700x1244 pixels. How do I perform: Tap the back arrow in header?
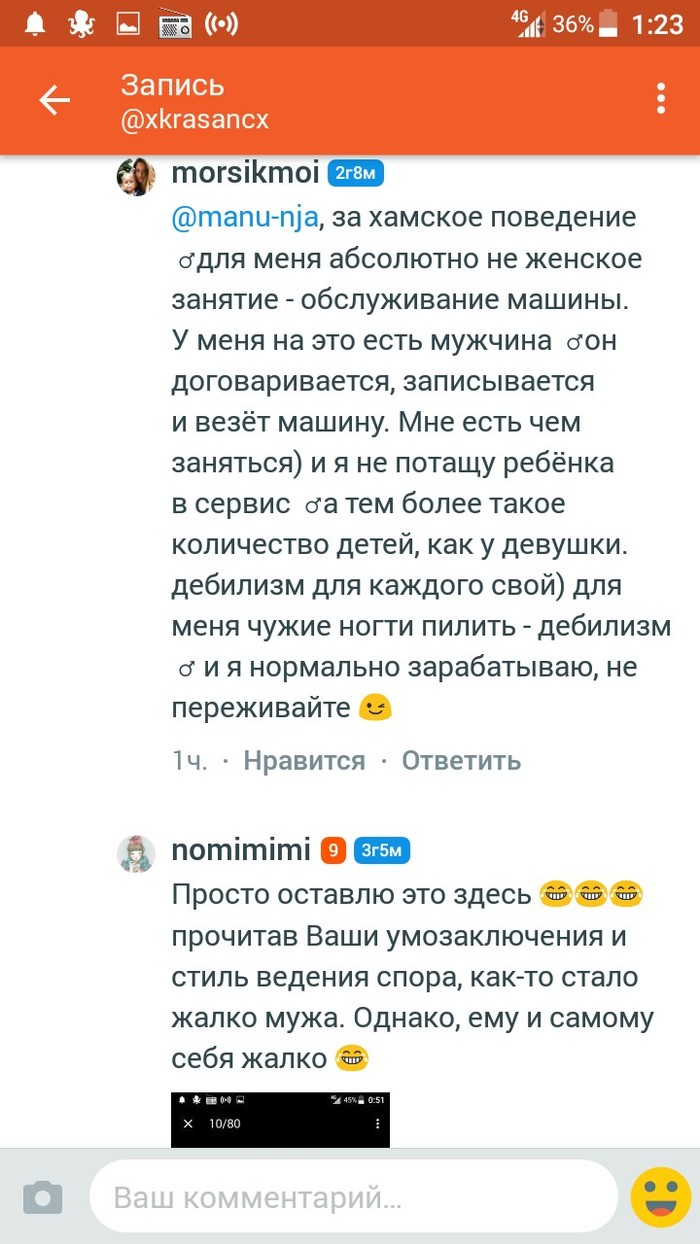point(54,100)
